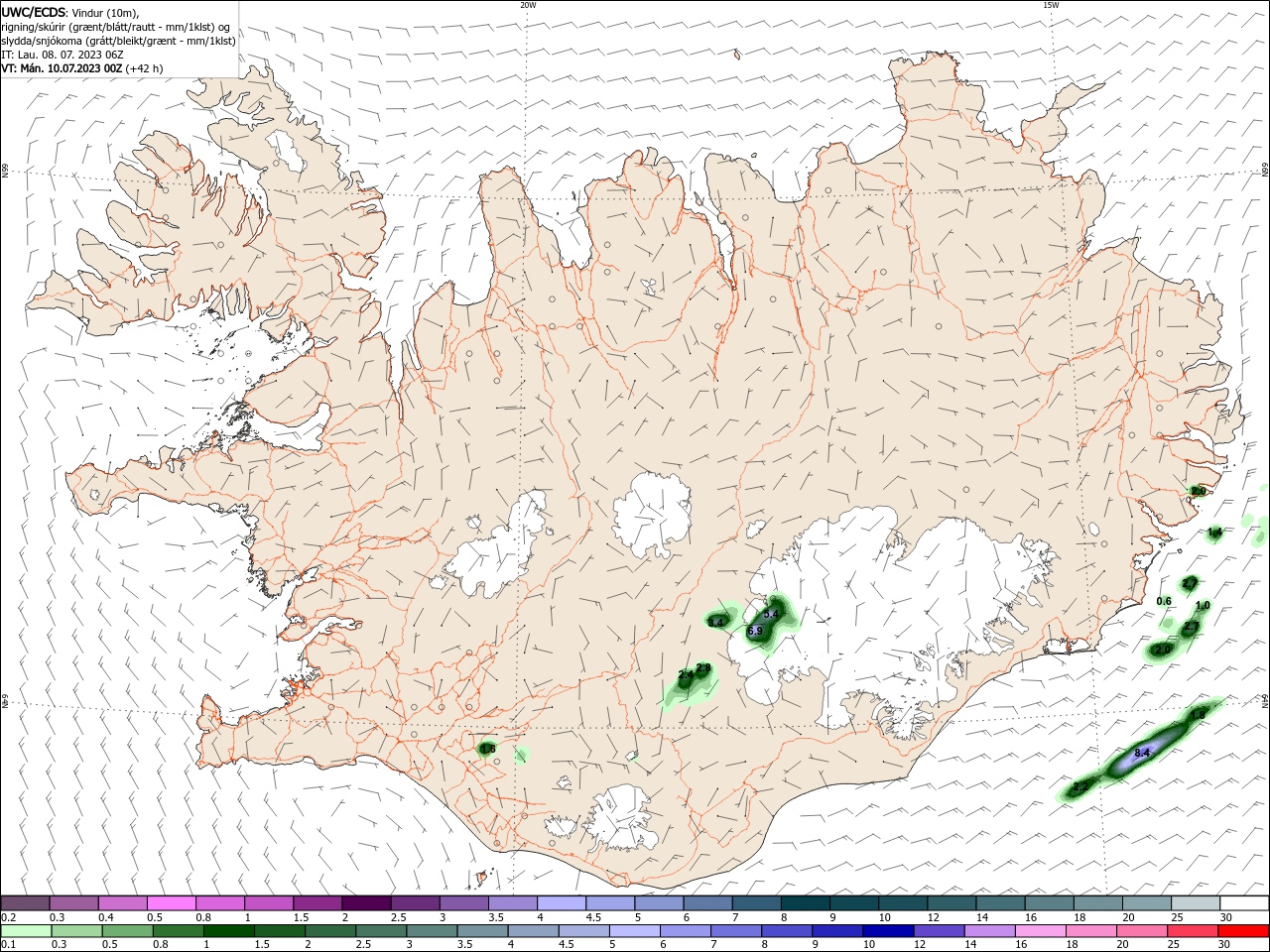Click the round white Hofsjökull glacier in central Iceland
Image resolution: width=1270 pixels, height=952 pixels.
[652, 513]
